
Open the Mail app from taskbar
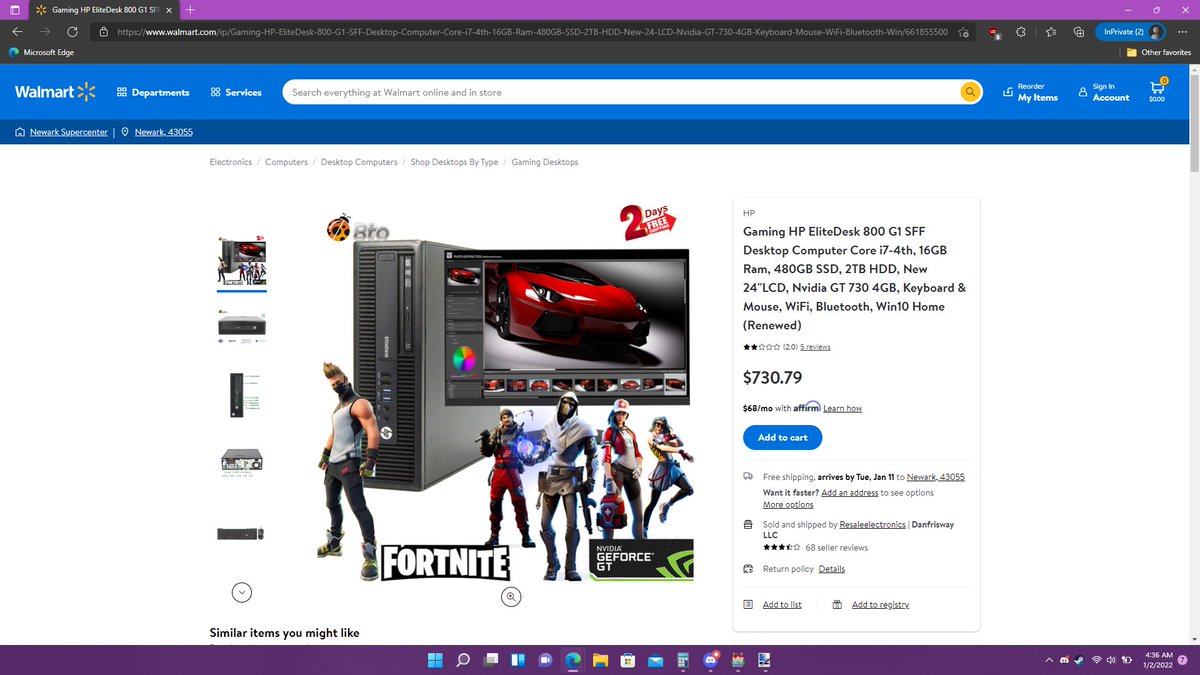(x=655, y=660)
